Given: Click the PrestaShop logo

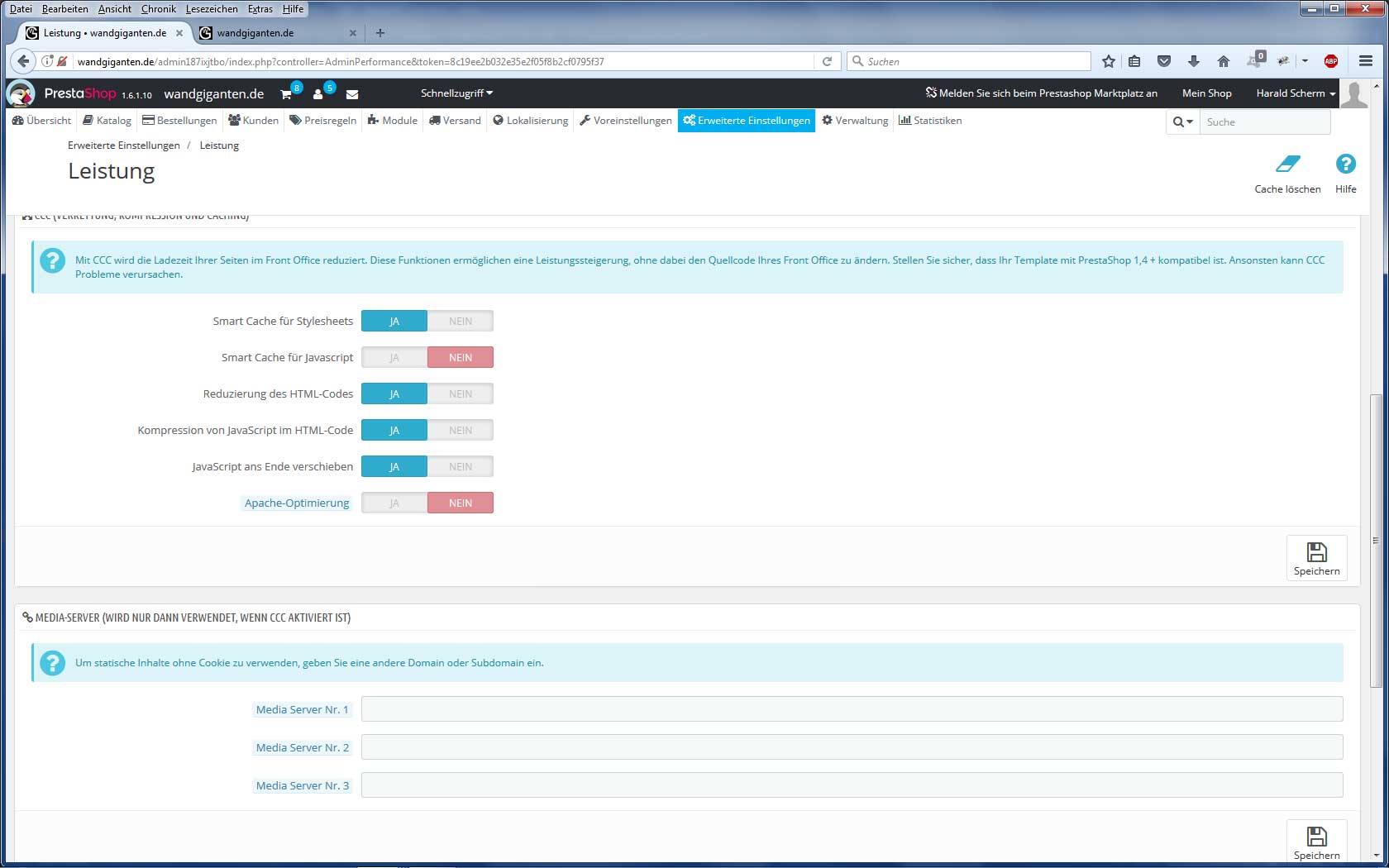Looking at the screenshot, I should (x=80, y=93).
